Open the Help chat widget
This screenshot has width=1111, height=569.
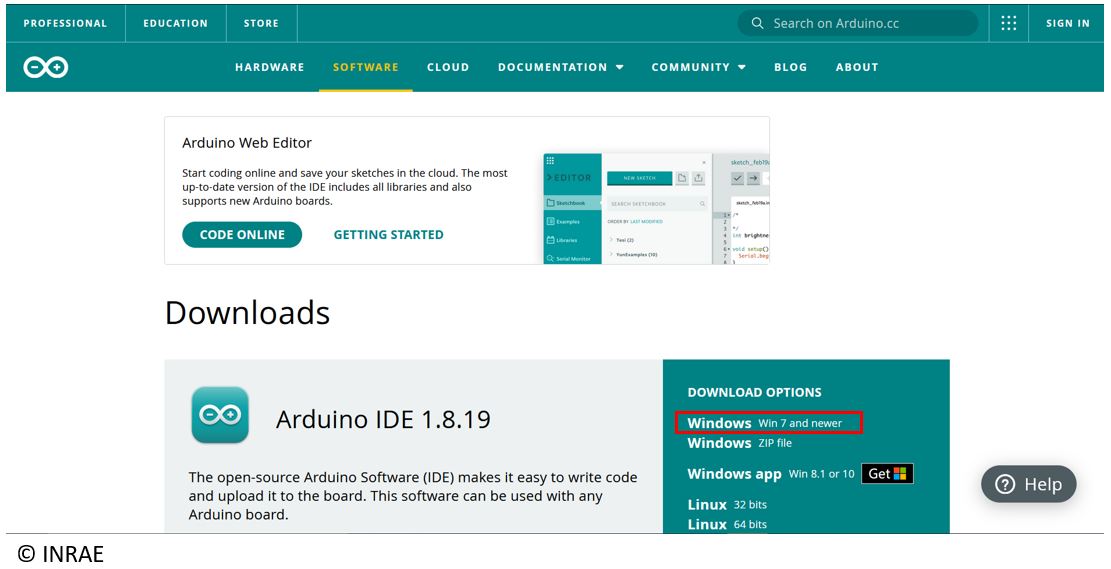tap(1028, 484)
